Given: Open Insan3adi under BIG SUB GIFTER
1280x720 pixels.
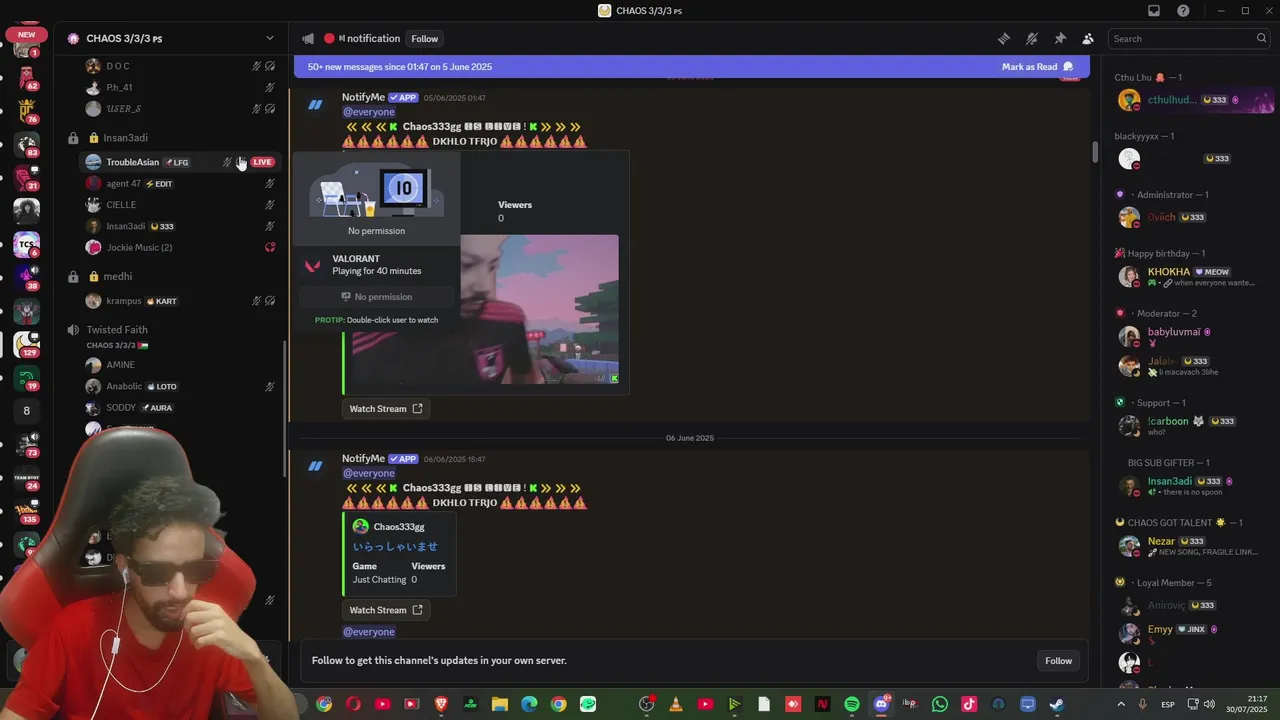Looking at the screenshot, I should 1193,486.
